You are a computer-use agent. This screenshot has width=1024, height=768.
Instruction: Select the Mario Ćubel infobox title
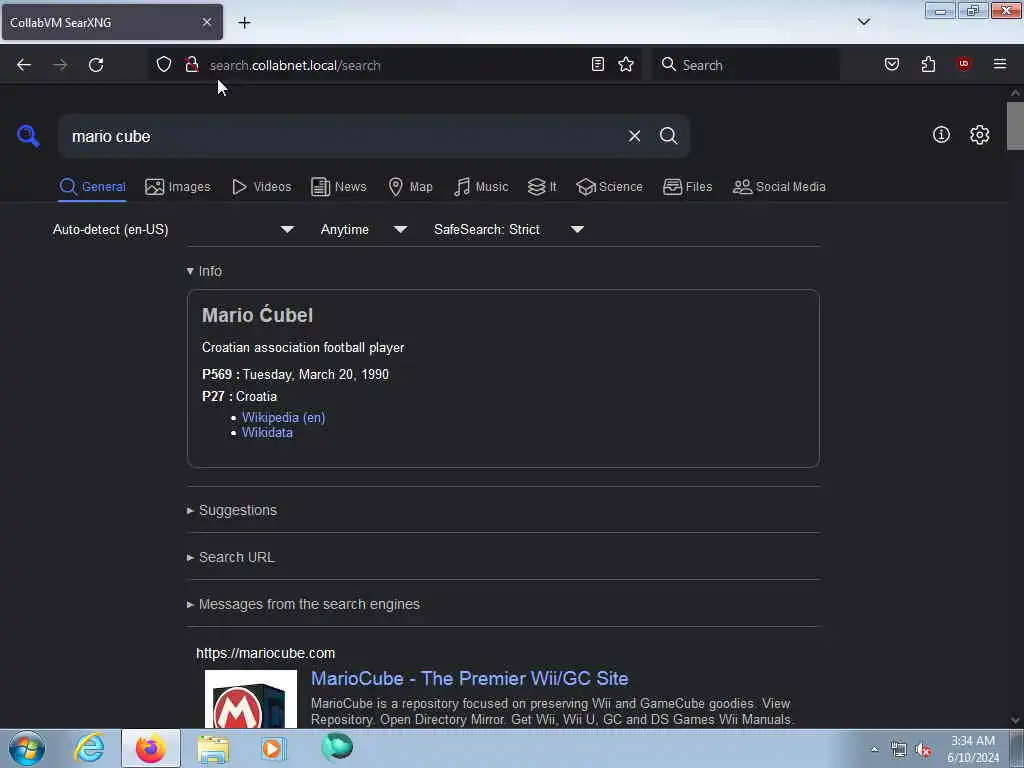coord(257,315)
